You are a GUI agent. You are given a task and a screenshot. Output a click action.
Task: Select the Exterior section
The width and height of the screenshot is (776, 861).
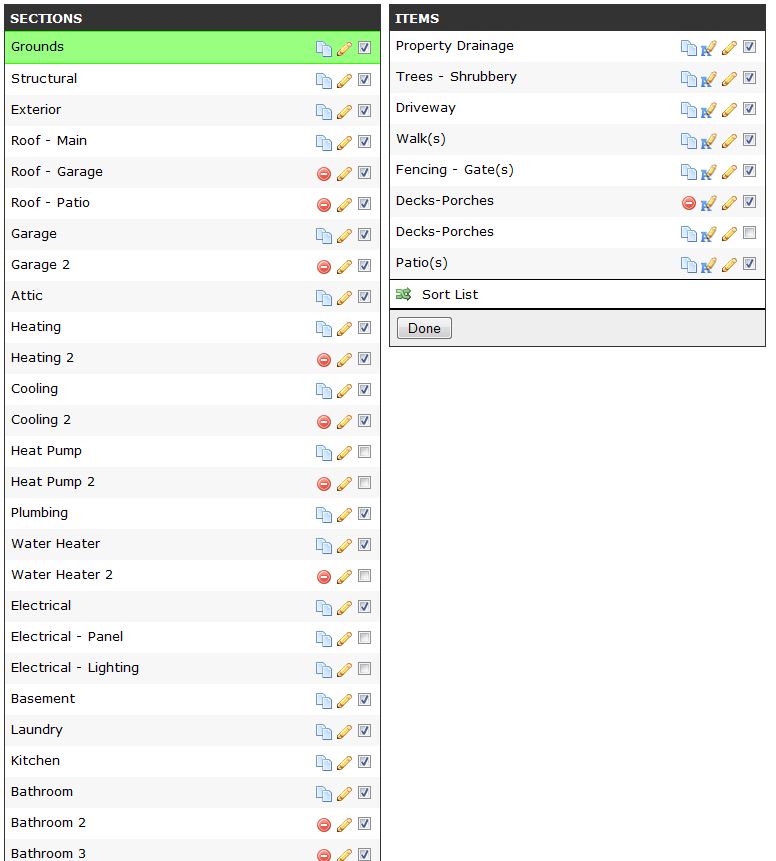pos(36,109)
